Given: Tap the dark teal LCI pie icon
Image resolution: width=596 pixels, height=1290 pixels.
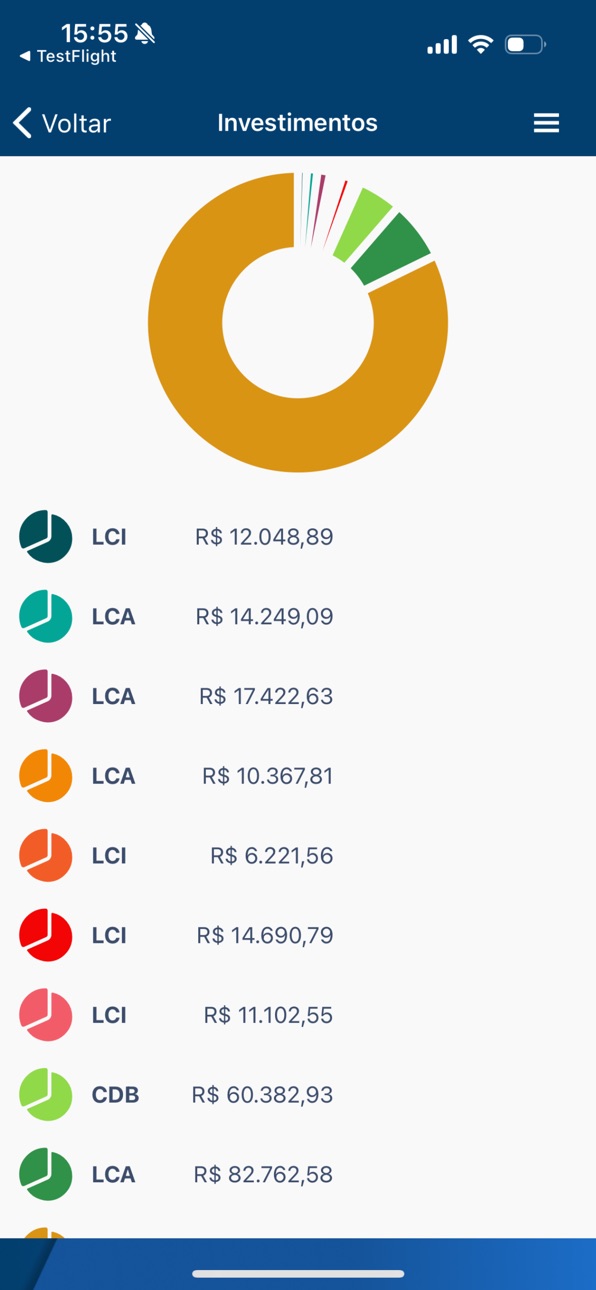Looking at the screenshot, I should [x=46, y=537].
